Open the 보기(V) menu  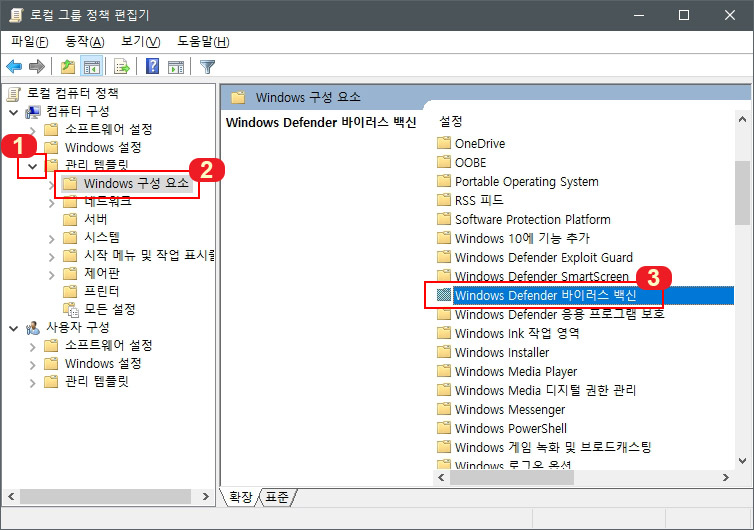(x=140, y=42)
